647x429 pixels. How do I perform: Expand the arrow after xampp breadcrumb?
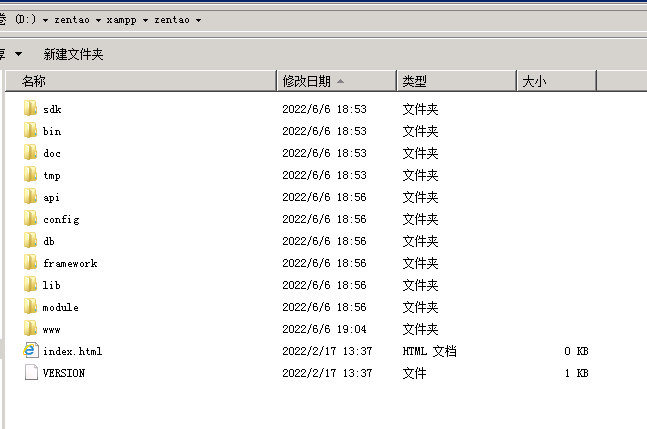point(145,20)
